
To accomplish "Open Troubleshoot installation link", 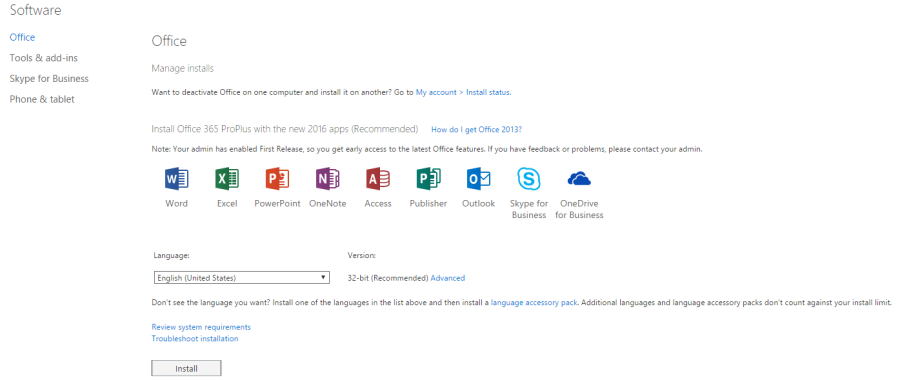I will click(x=195, y=339).
